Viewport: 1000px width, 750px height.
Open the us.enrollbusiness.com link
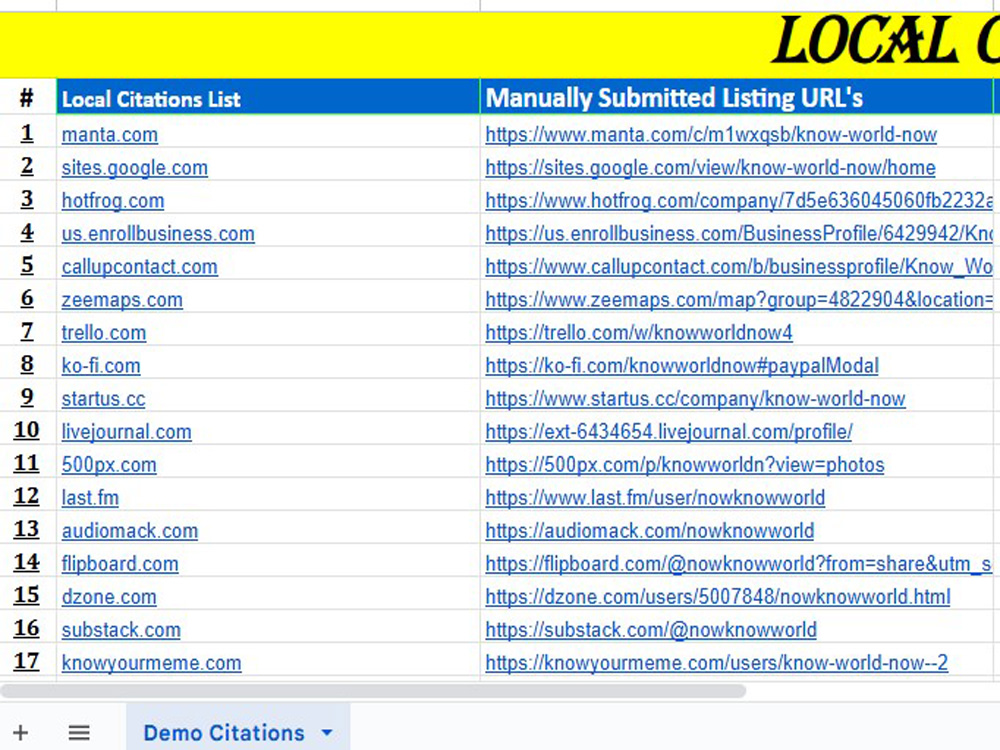(x=158, y=234)
